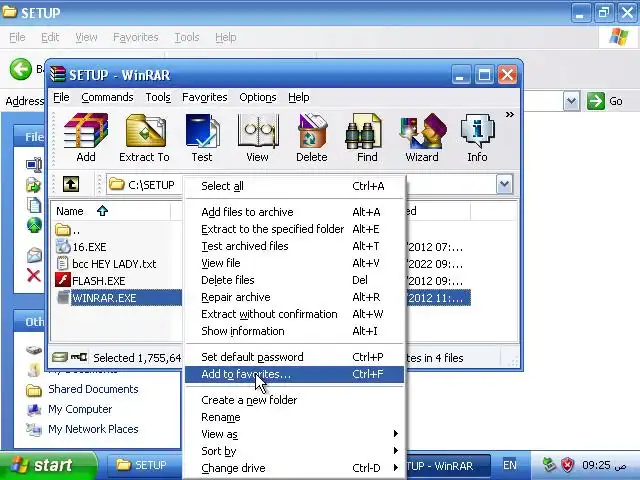Go up one folder level via the arrow icon
Screen dimensions: 640x480
click(71, 184)
